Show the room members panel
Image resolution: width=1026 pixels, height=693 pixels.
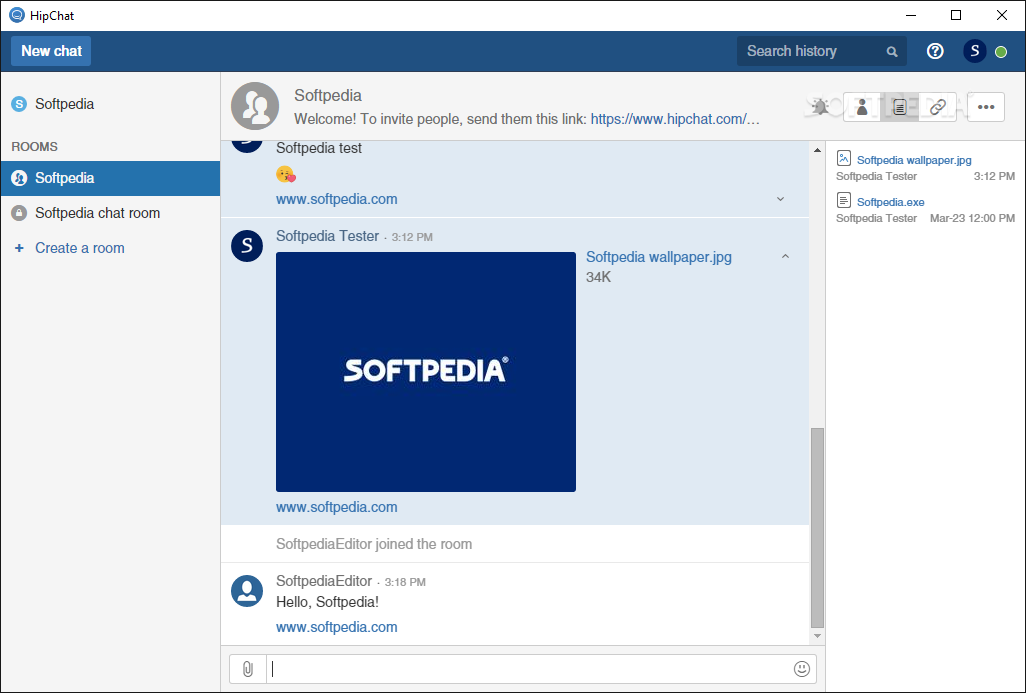[x=862, y=107]
